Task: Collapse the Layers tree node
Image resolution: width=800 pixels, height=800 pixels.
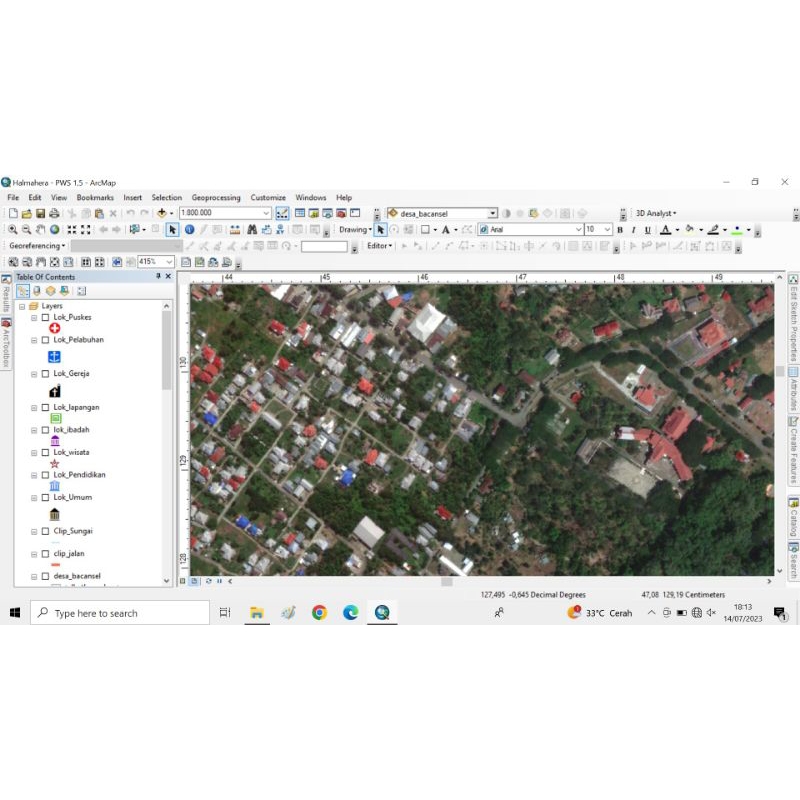Action: coord(22,306)
